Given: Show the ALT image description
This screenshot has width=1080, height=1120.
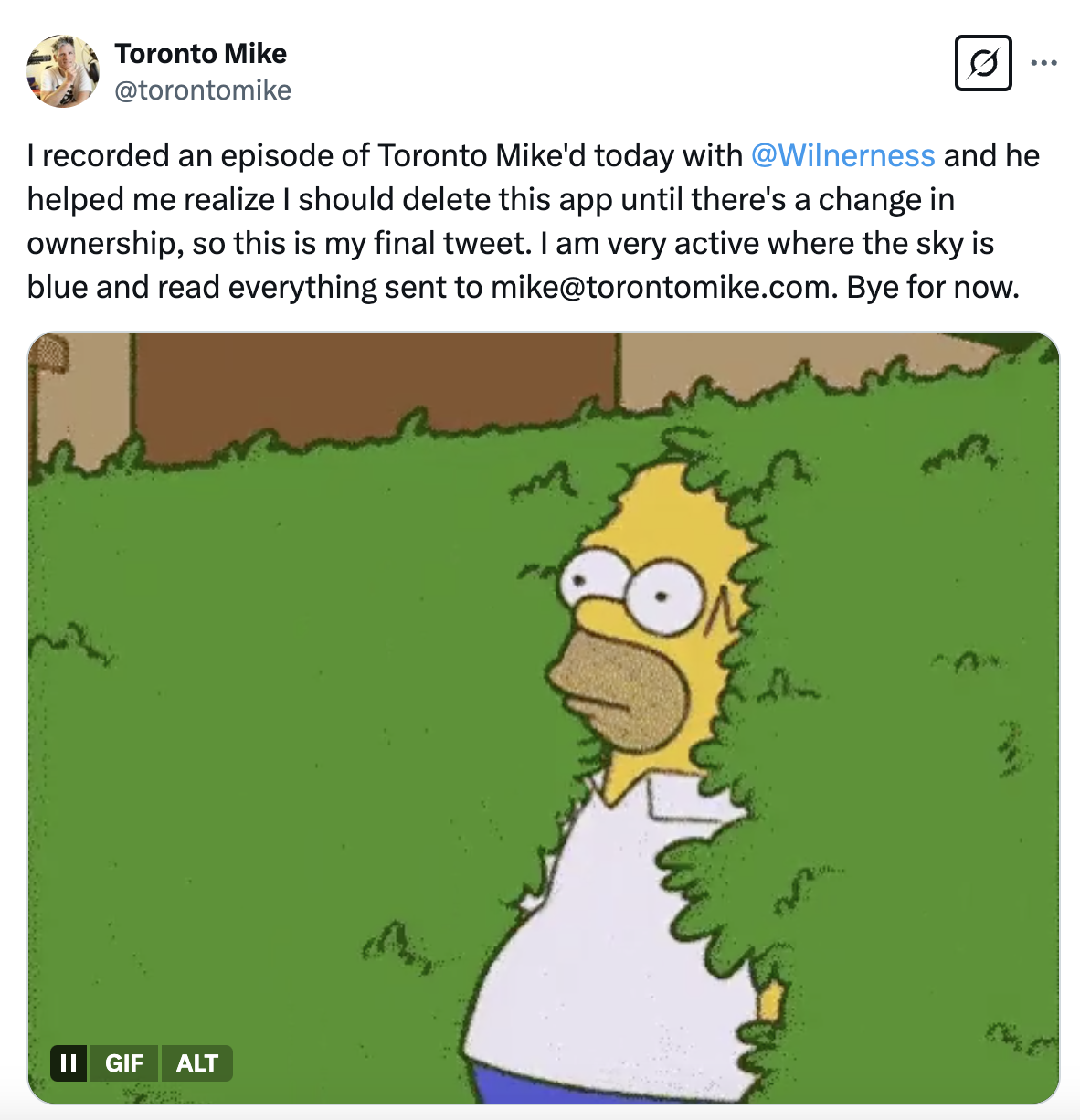Looking at the screenshot, I should coord(197,1063).
